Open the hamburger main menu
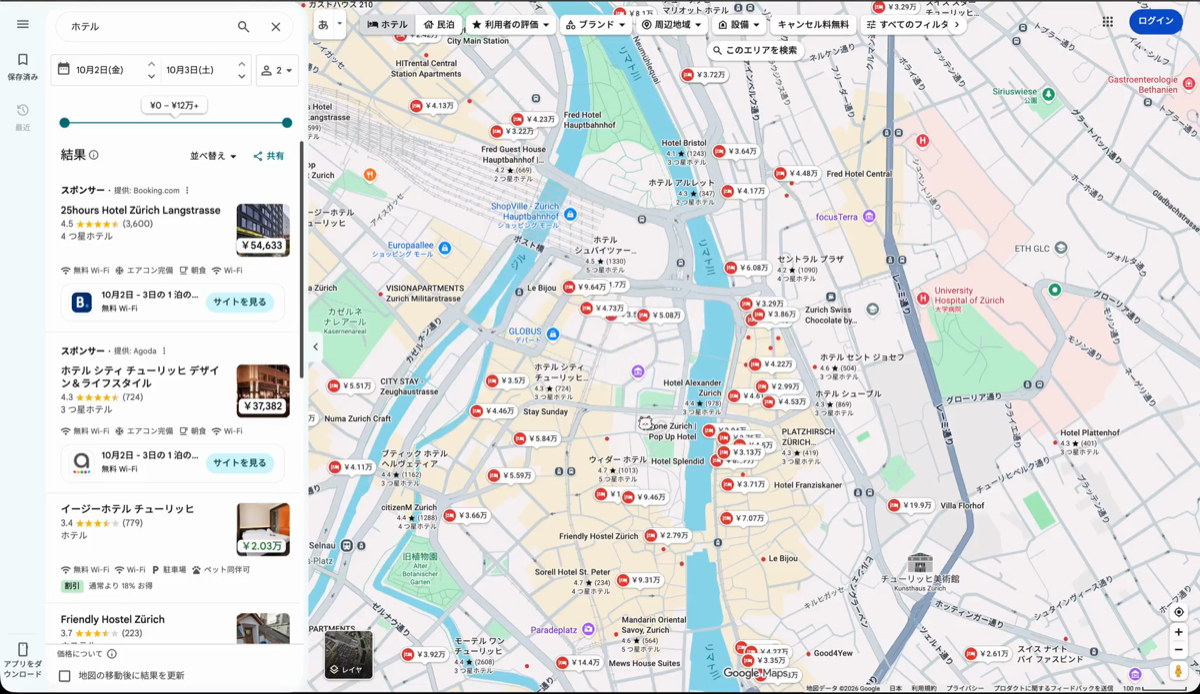Image resolution: width=1200 pixels, height=694 pixels. point(22,24)
